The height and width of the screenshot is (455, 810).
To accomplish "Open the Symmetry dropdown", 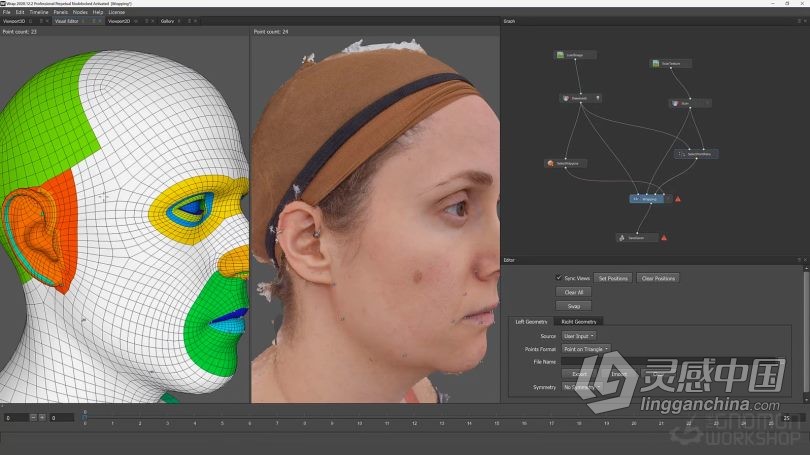I will [x=582, y=387].
